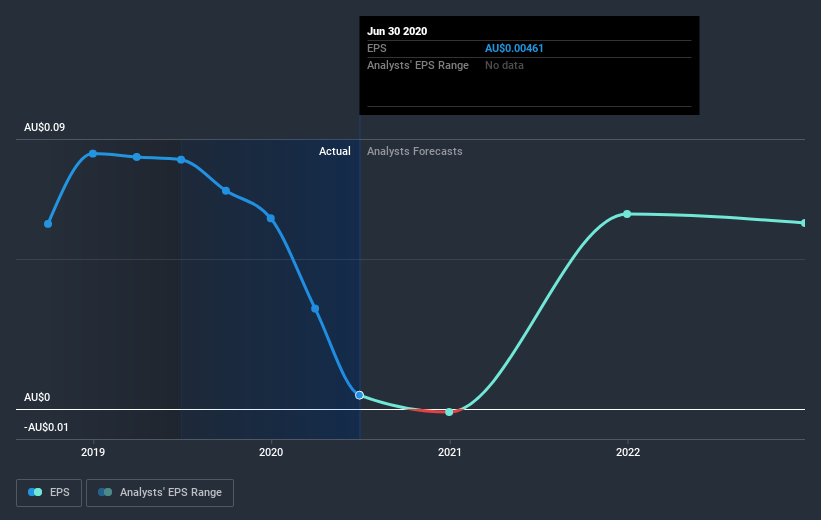Screen dimensions: 821x520
Task: Click the 2022 forecast data point
Action: point(627,214)
